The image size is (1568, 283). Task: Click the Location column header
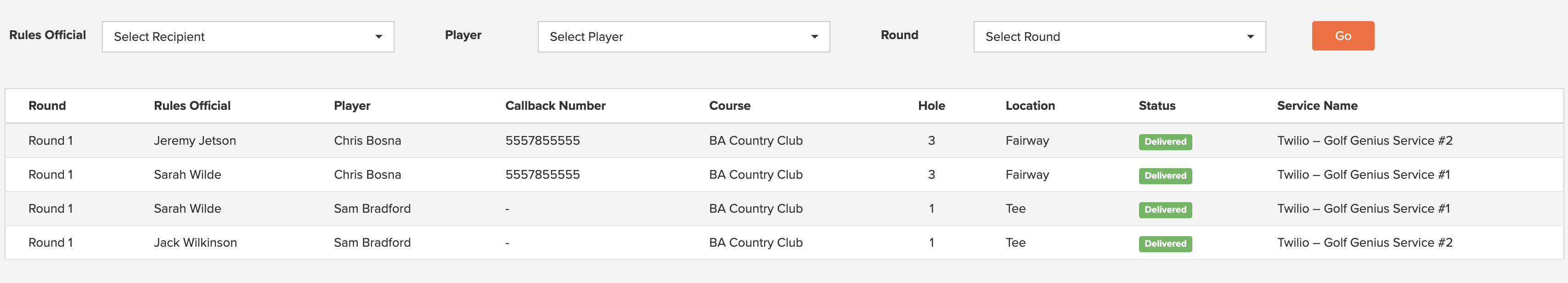pos(1030,106)
